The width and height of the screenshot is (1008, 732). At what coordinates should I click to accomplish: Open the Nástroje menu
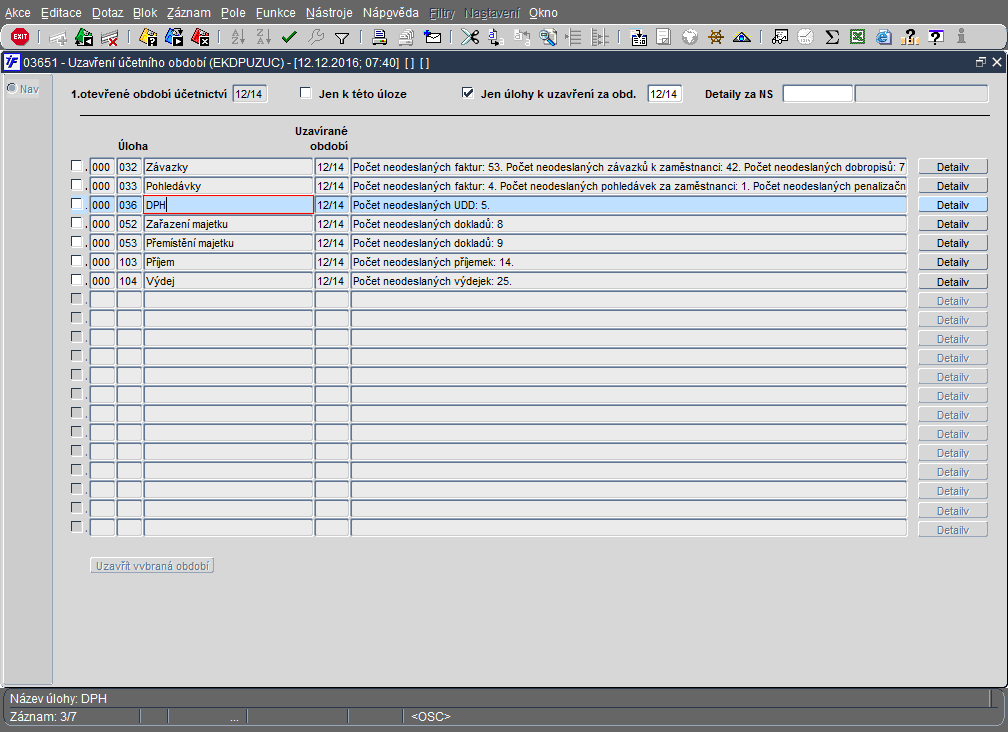329,13
